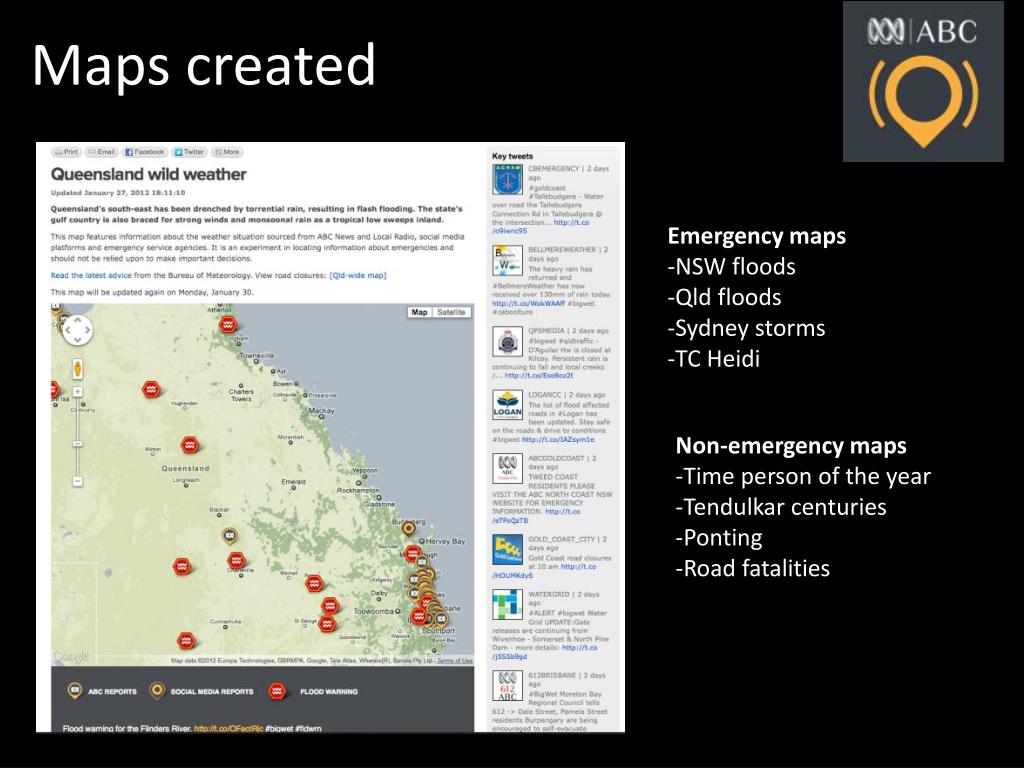Share the page on Twitter
Screen dimensions: 1024x768
click(189, 152)
